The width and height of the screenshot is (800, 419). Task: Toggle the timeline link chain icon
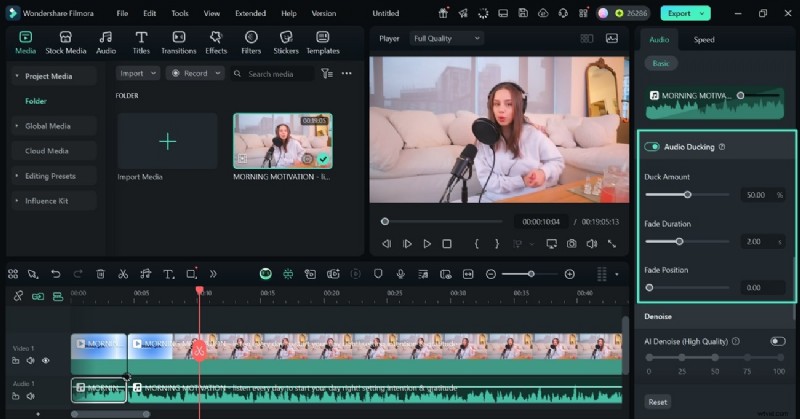pos(18,296)
